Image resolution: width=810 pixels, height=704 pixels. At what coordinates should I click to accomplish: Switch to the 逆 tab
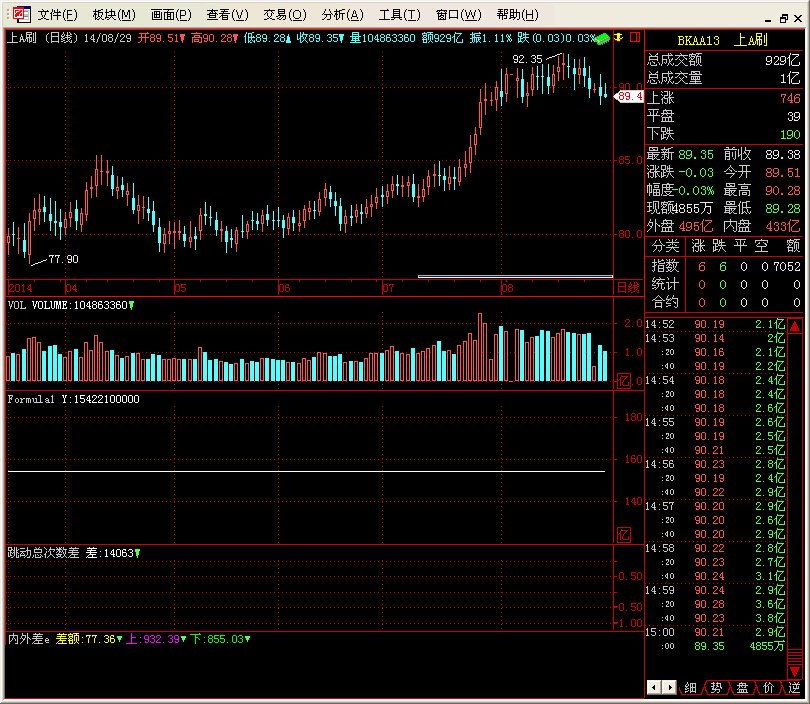click(x=794, y=687)
